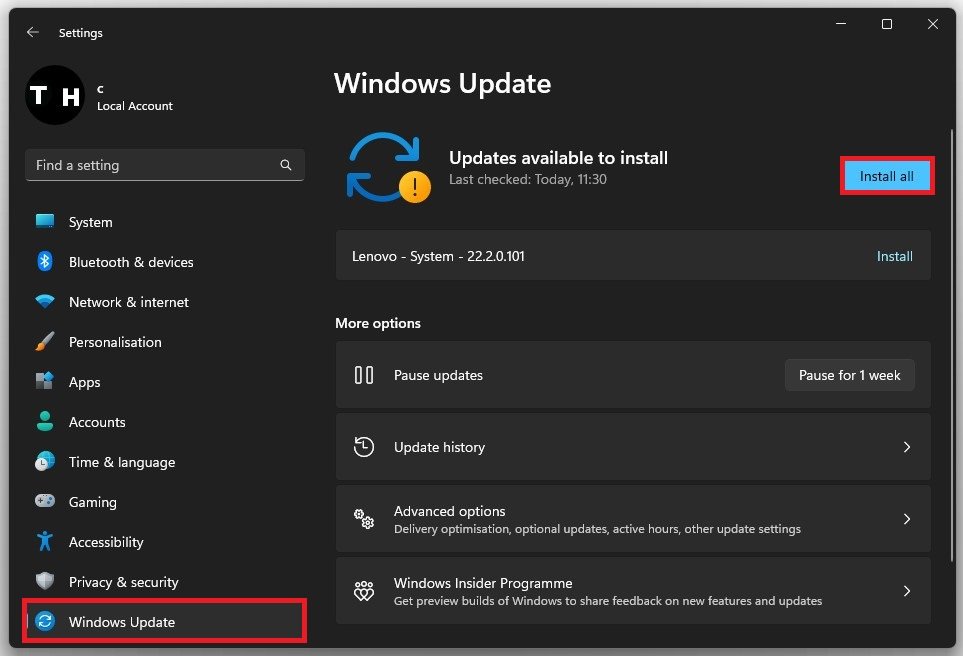
Task: Open Bluetooth & devices via its icon
Action: (x=45, y=262)
